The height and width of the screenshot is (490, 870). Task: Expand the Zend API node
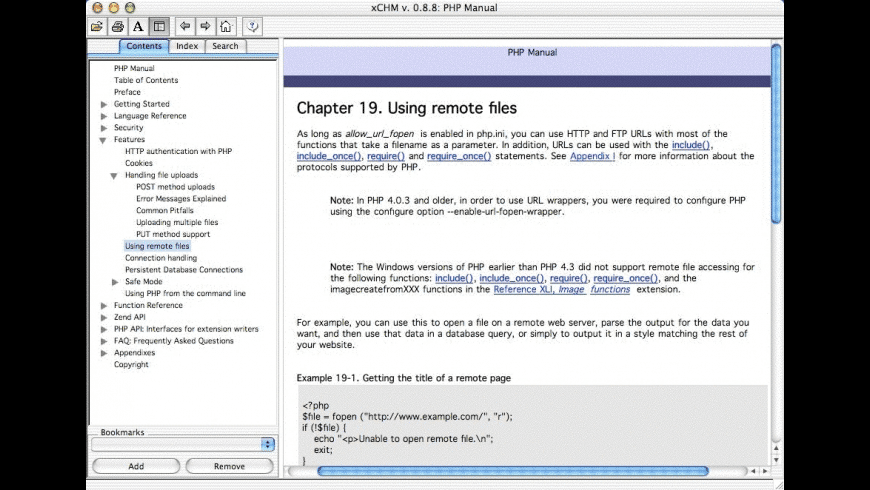coord(104,317)
